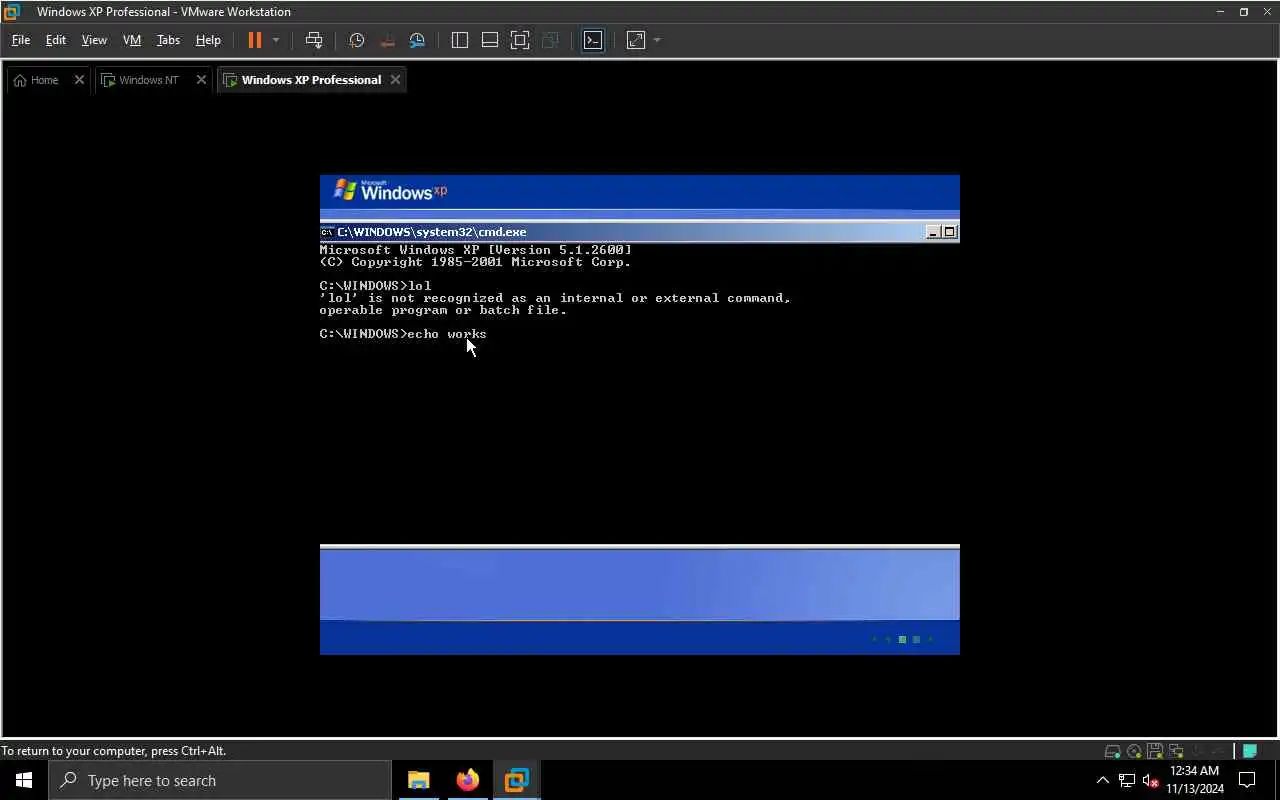Viewport: 1280px width, 800px height.
Task: Open the host network tray icon
Action: coord(1127,780)
